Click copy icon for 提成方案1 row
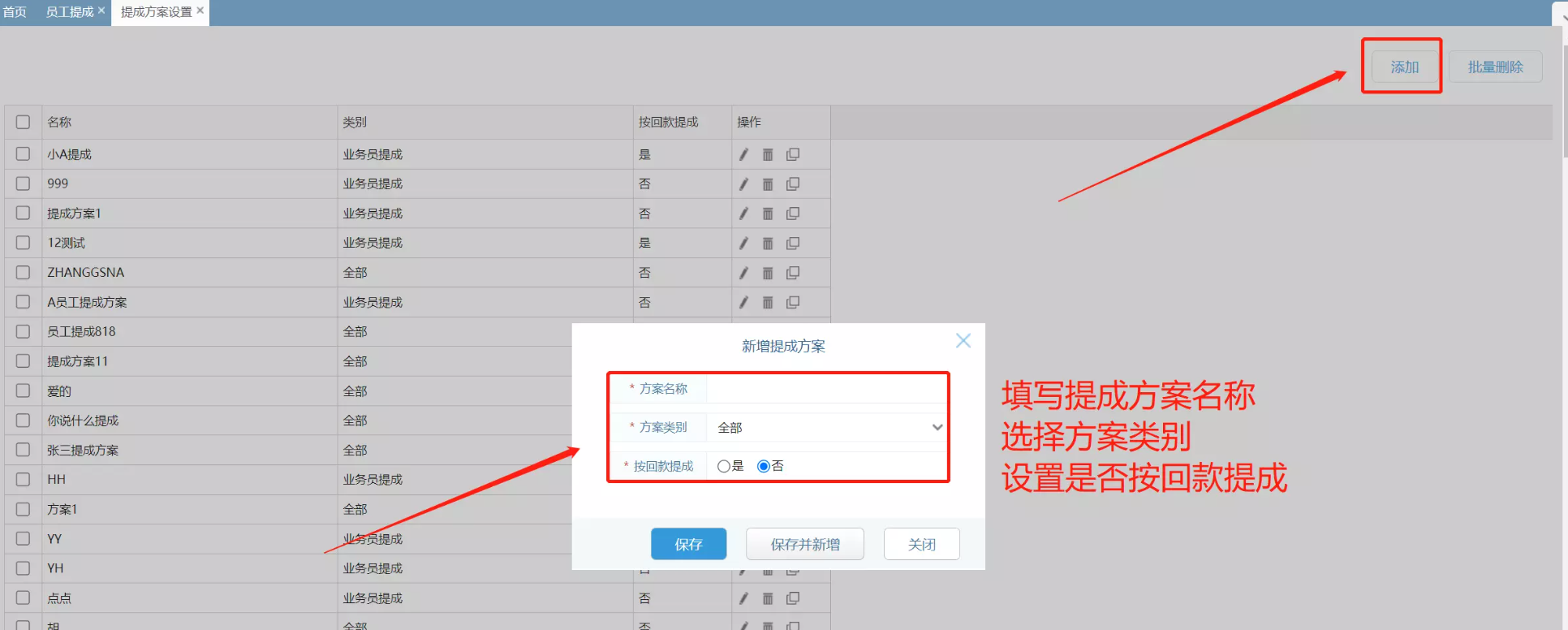Viewport: 1568px width, 630px height. pos(793,214)
